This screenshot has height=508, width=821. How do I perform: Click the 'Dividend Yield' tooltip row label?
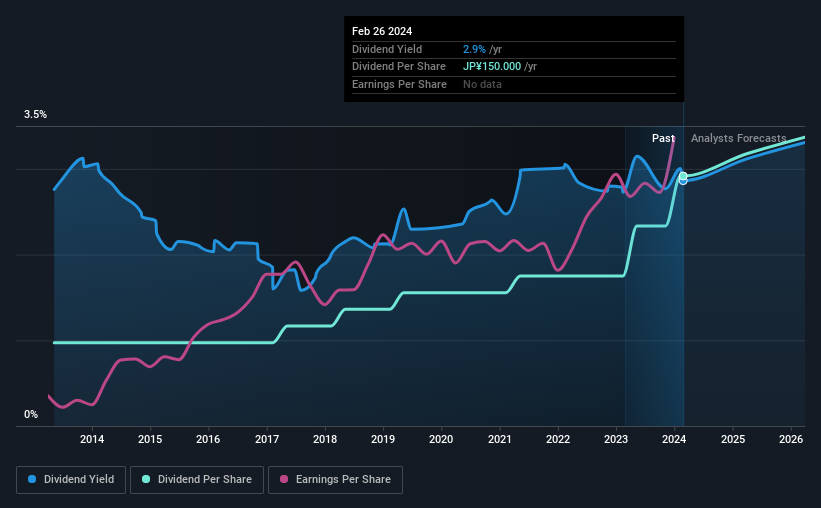(x=387, y=49)
